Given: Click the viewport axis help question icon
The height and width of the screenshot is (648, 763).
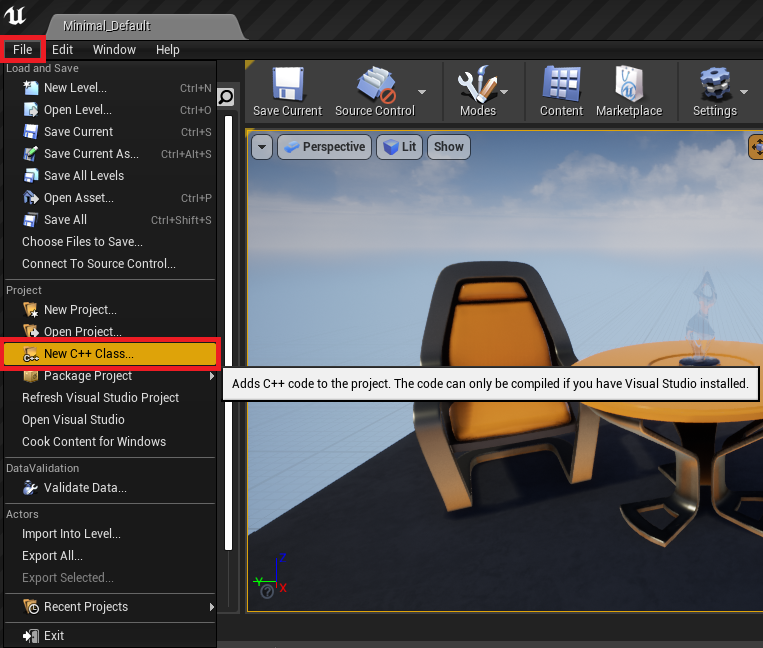Looking at the screenshot, I should (x=267, y=592).
